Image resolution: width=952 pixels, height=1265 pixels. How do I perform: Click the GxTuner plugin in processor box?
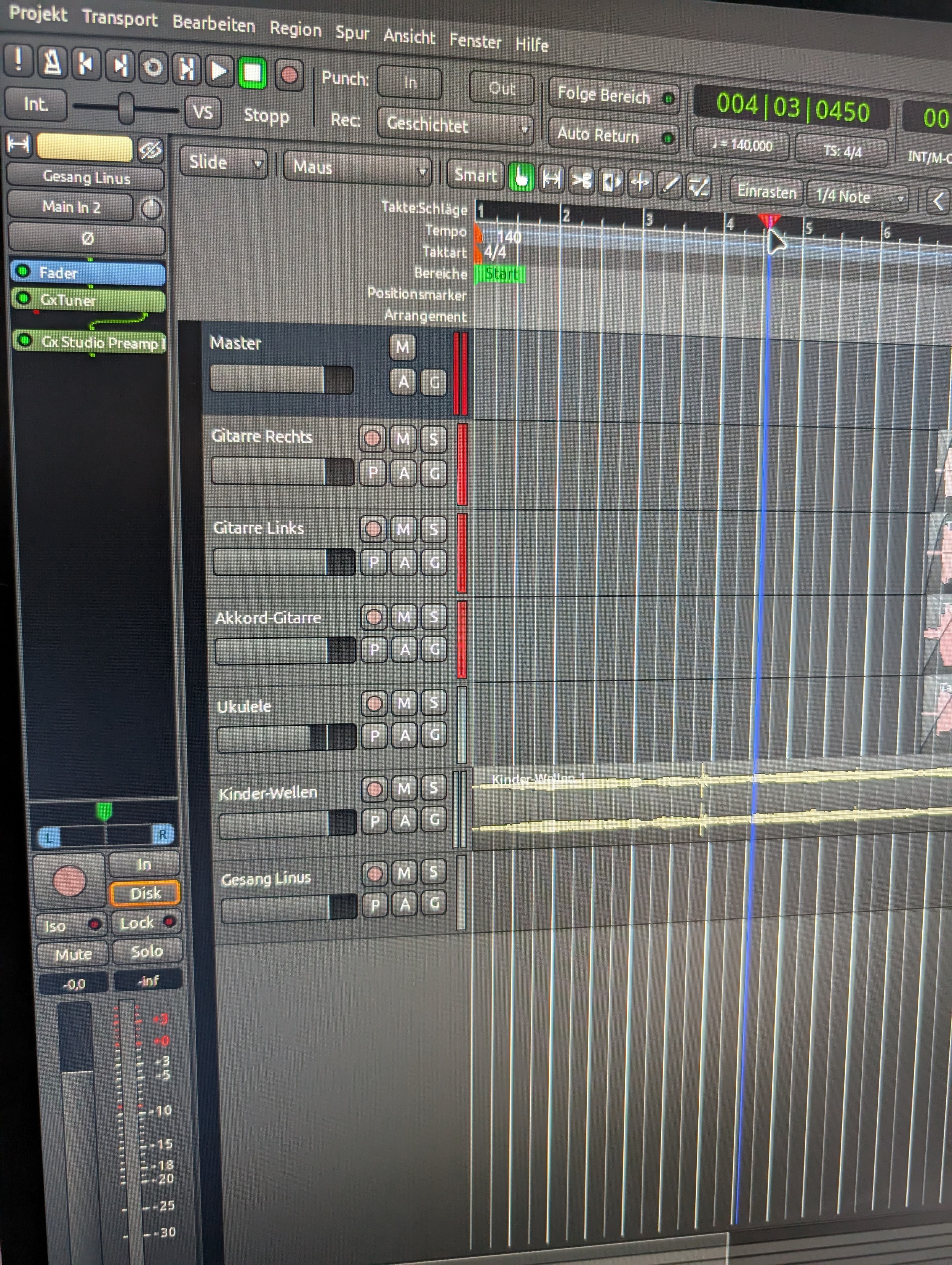(88, 300)
